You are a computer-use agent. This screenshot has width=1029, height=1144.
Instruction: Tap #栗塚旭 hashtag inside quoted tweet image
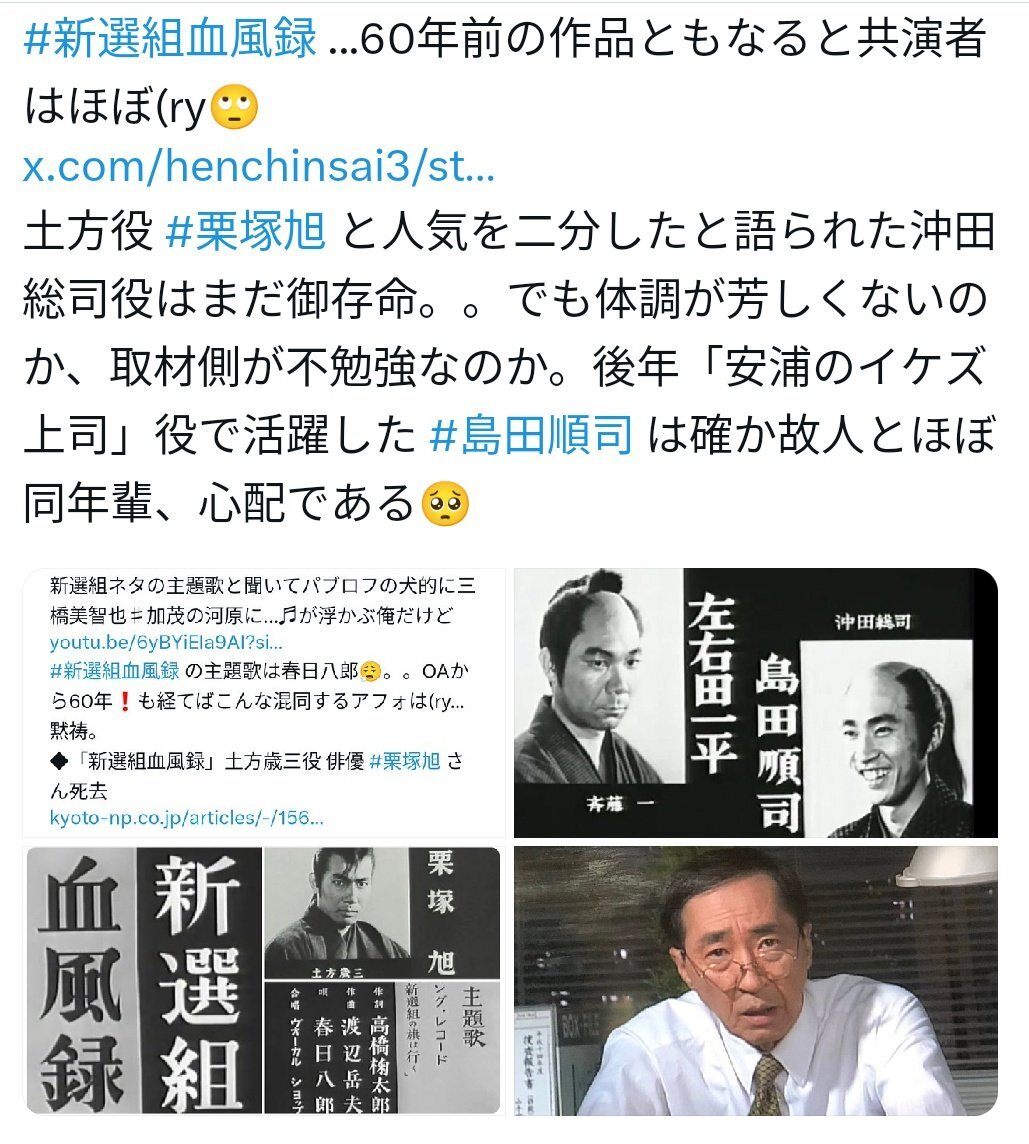[404, 762]
